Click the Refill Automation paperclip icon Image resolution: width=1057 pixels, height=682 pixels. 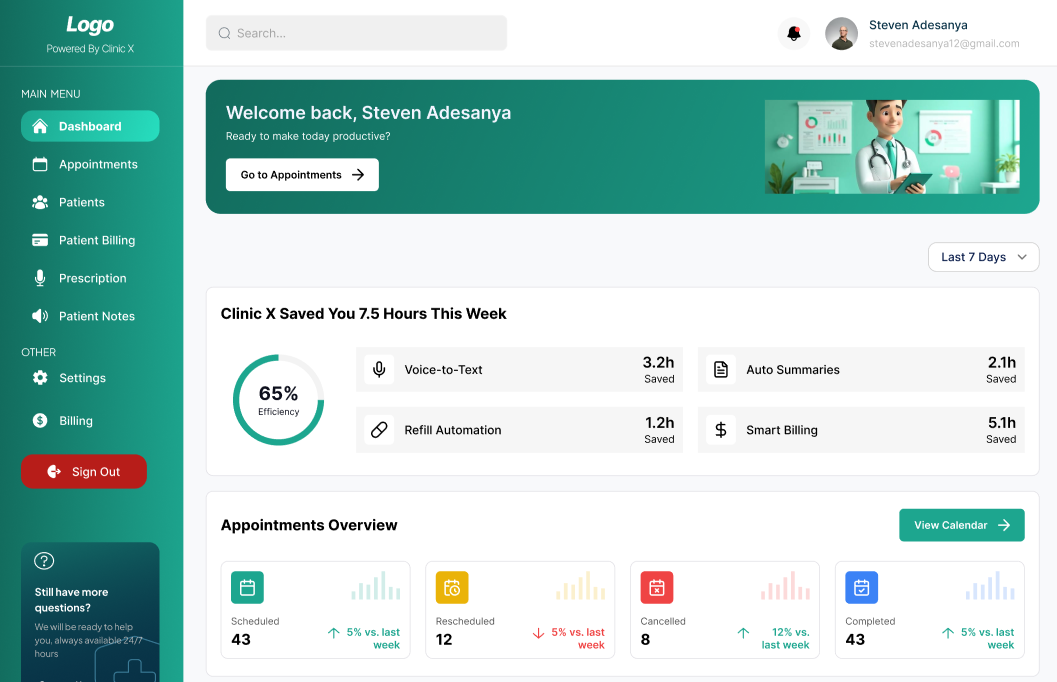pyautogui.click(x=379, y=430)
